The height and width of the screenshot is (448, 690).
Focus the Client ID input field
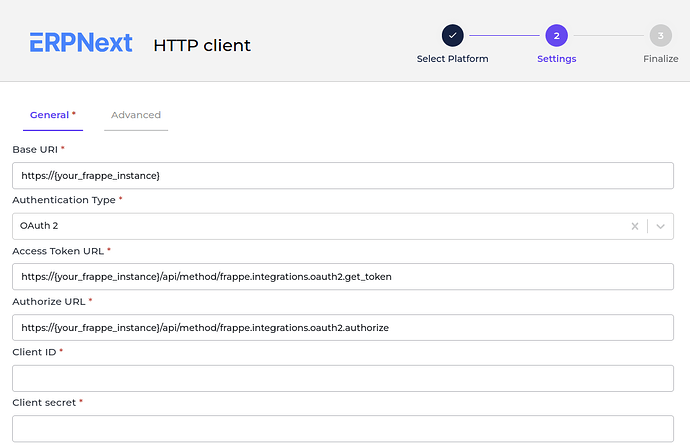click(343, 378)
